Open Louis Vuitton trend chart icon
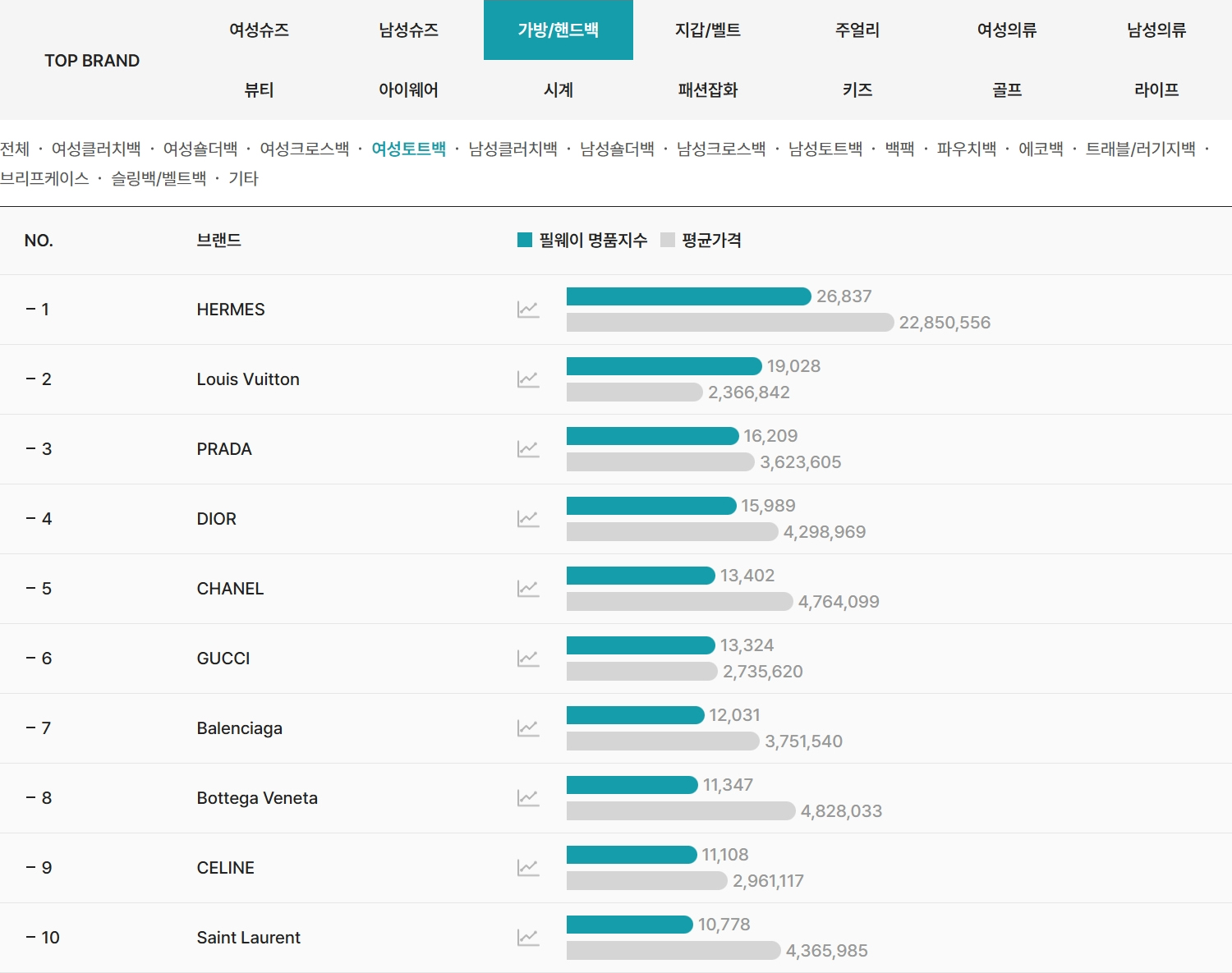The image size is (1232, 973). point(528,379)
